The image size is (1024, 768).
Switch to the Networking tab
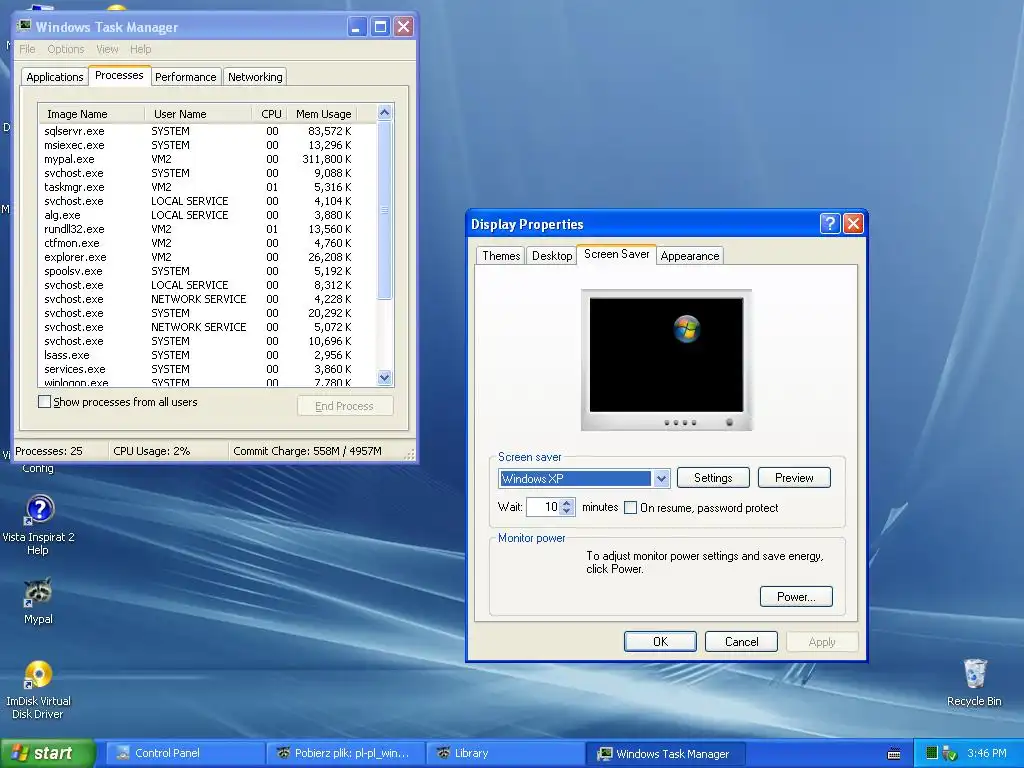click(x=255, y=77)
